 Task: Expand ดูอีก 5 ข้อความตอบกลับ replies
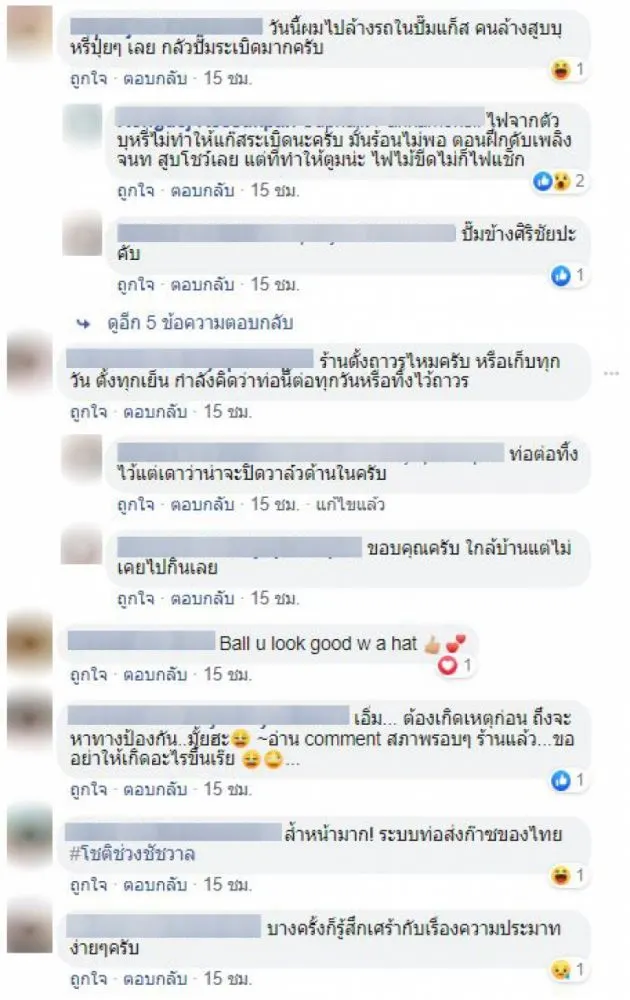tap(200, 323)
